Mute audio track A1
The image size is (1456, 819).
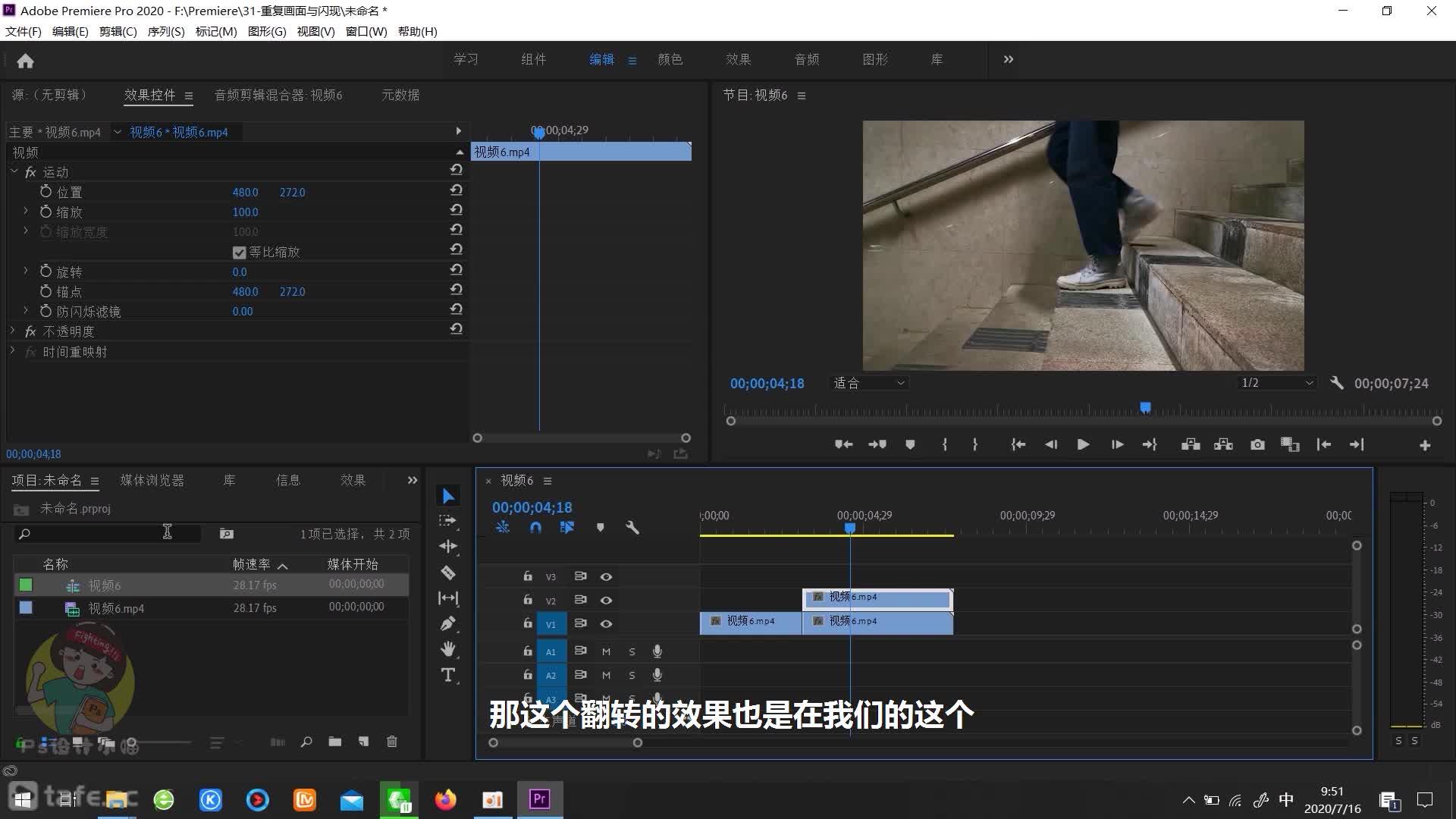(606, 651)
